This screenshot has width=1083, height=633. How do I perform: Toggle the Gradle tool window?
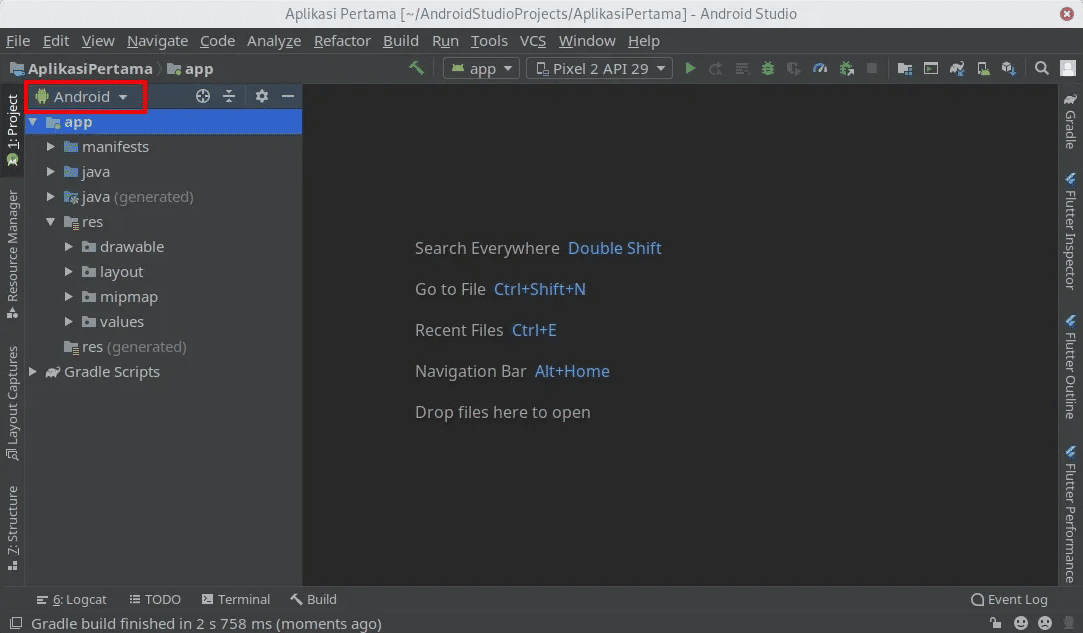[1070, 120]
